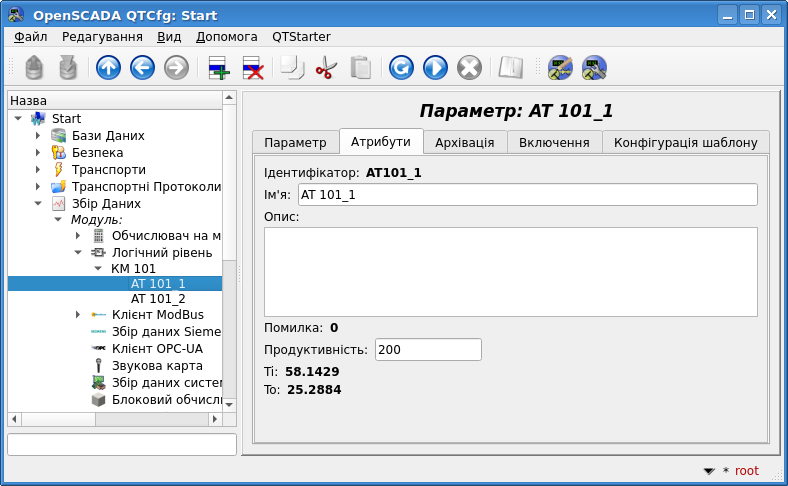Collapse the Збір Даних node

(38, 204)
